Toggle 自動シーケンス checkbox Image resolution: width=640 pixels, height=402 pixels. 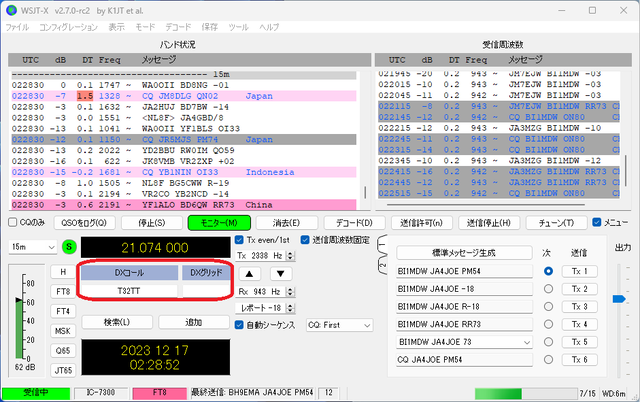pyautogui.click(x=240, y=325)
